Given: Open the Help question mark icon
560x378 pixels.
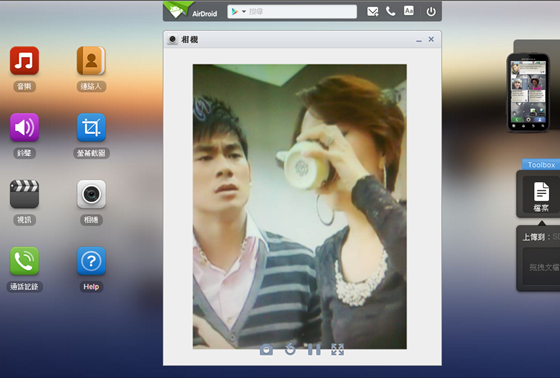Looking at the screenshot, I should [x=91, y=261].
